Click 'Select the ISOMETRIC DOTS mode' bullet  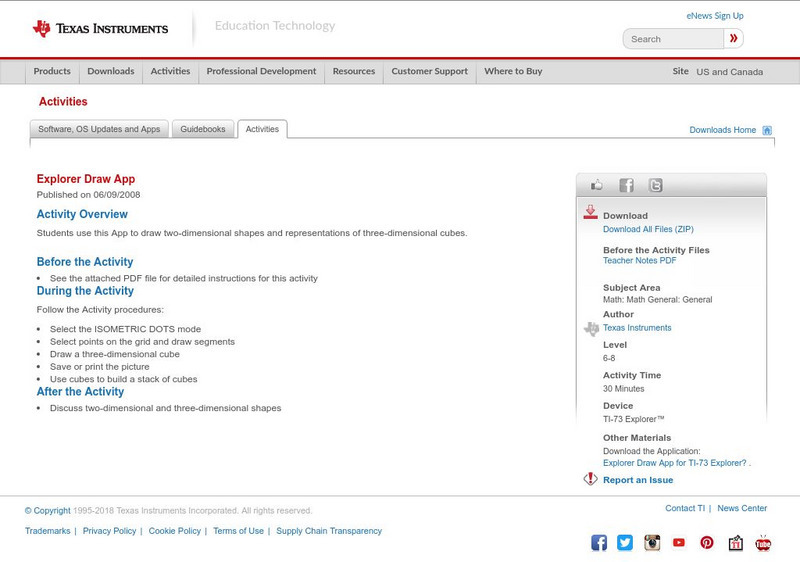point(126,329)
